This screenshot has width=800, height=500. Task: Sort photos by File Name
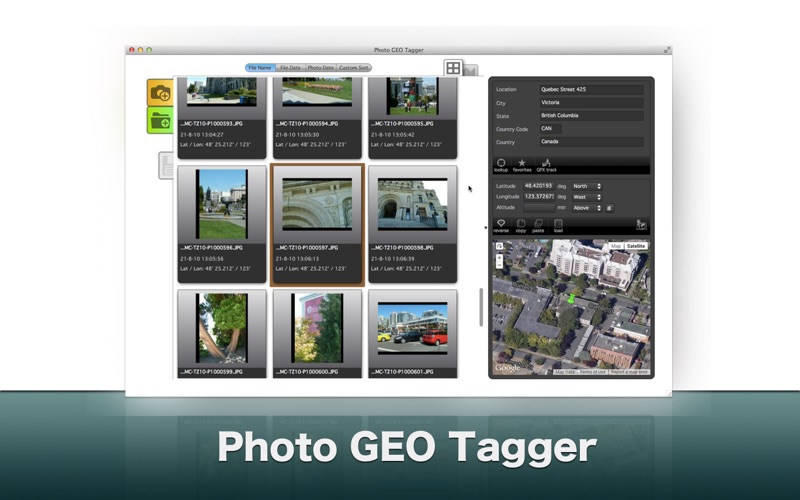260,68
